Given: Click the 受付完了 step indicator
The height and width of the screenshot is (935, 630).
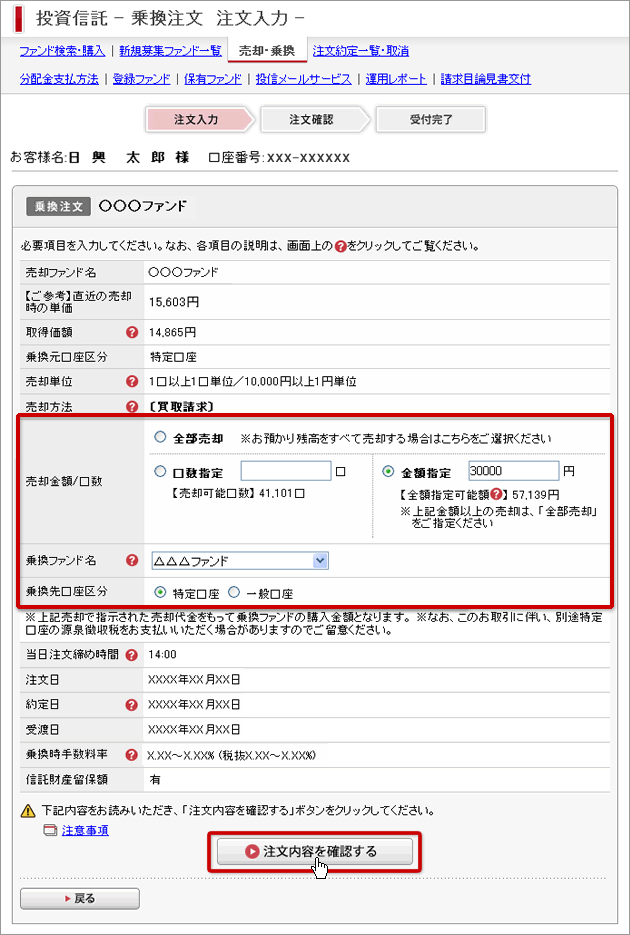Looking at the screenshot, I should (x=431, y=119).
